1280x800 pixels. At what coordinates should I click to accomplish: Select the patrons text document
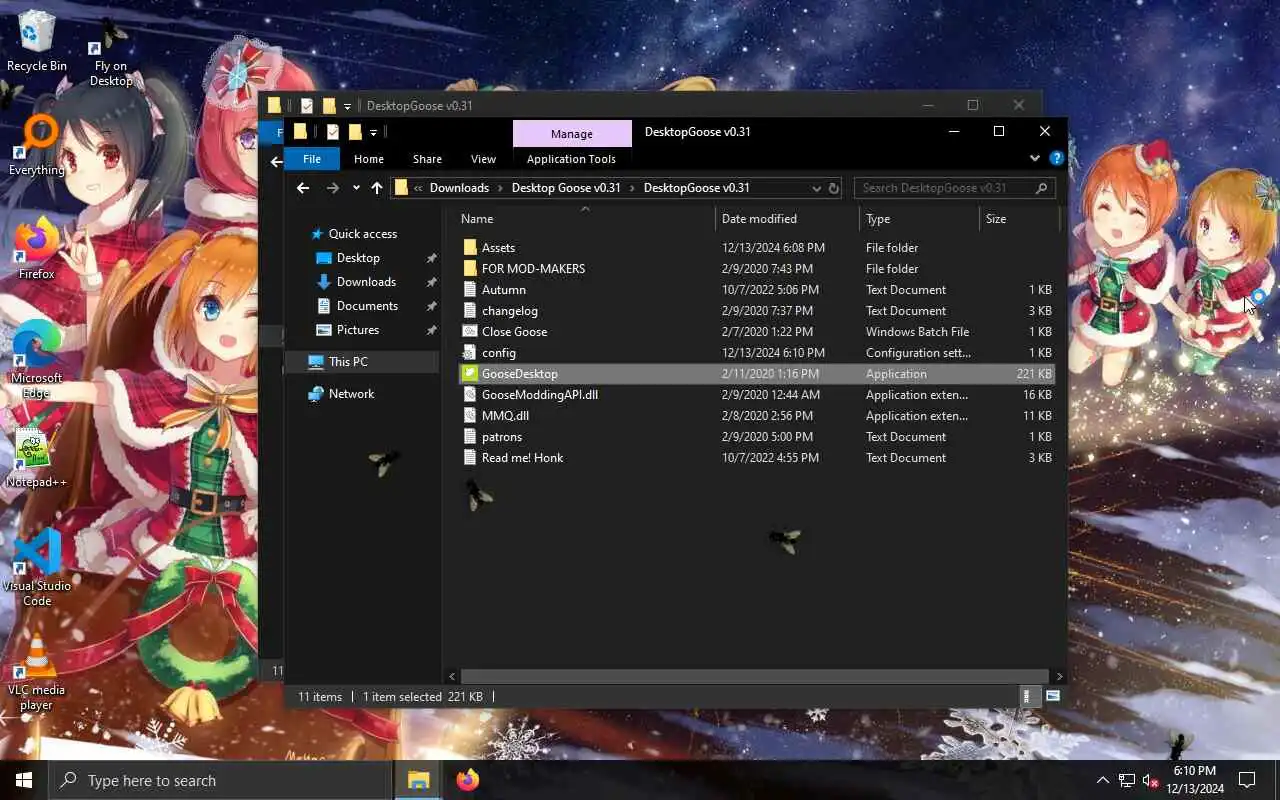(501, 436)
